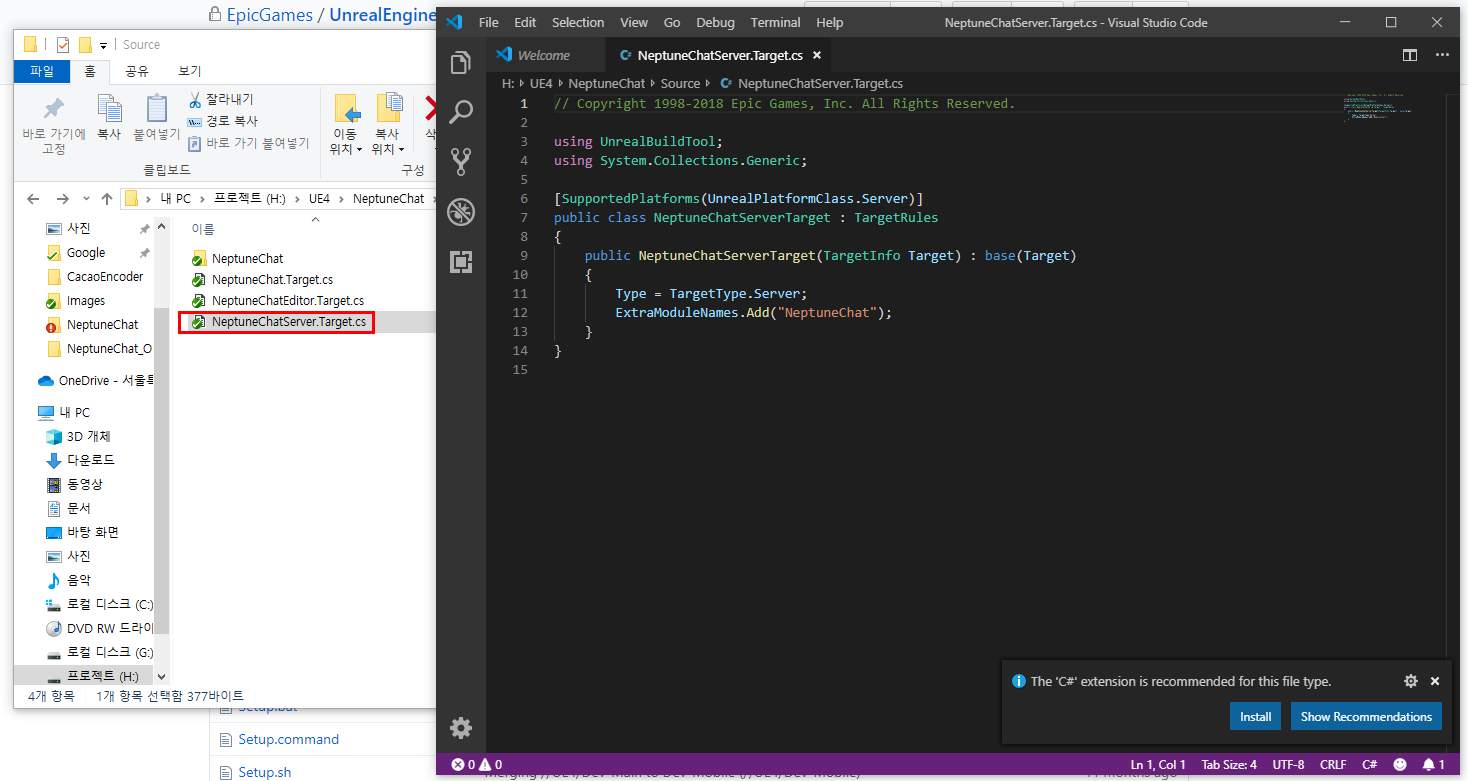Change Tab Size: 4 in the status bar
This screenshot has height=781, width=1468.
(x=1229, y=764)
